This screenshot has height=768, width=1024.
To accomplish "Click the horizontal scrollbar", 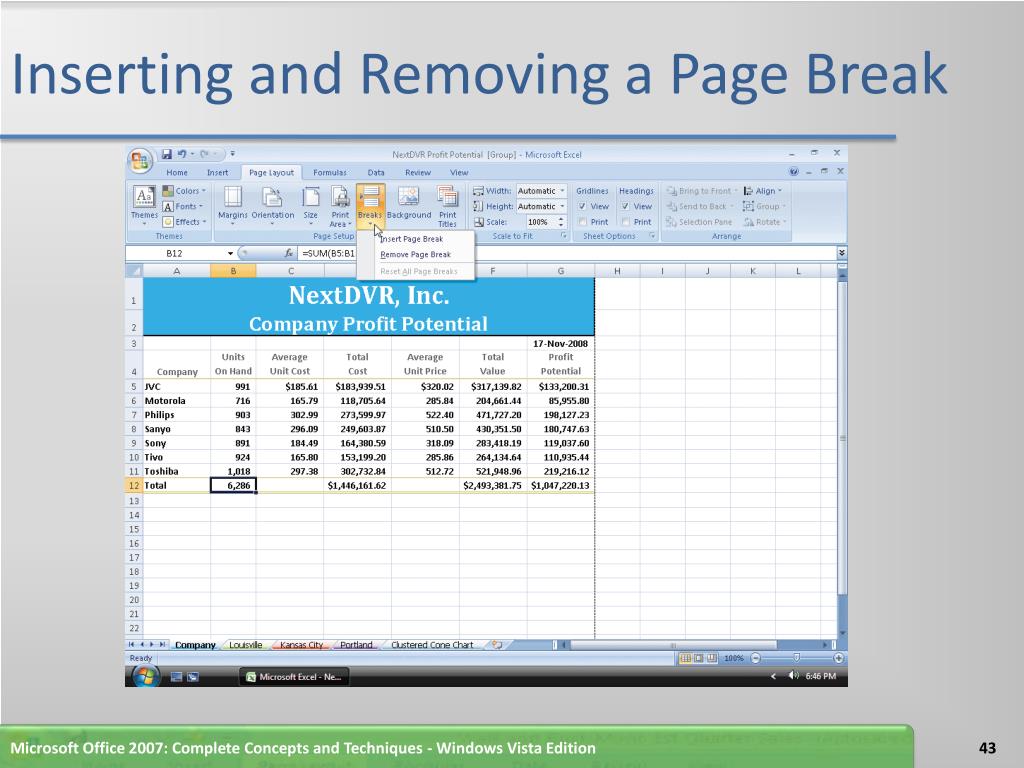I will (x=673, y=645).
